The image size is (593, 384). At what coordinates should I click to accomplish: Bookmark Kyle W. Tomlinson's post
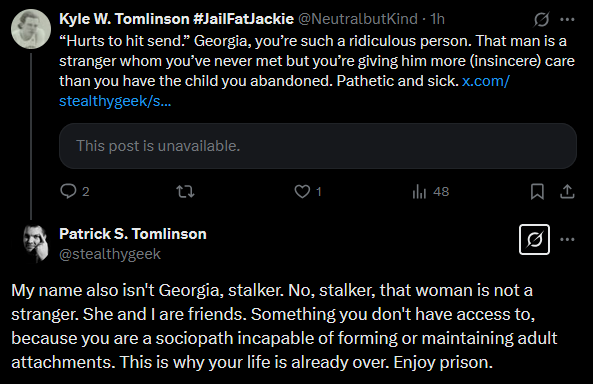click(537, 191)
